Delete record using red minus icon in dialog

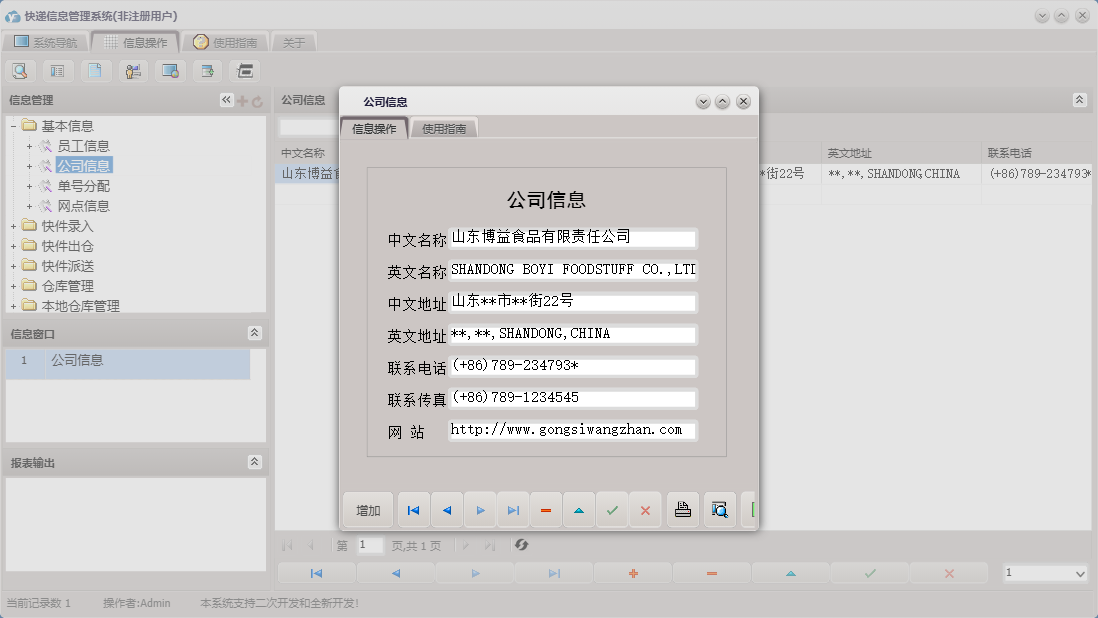[546, 510]
